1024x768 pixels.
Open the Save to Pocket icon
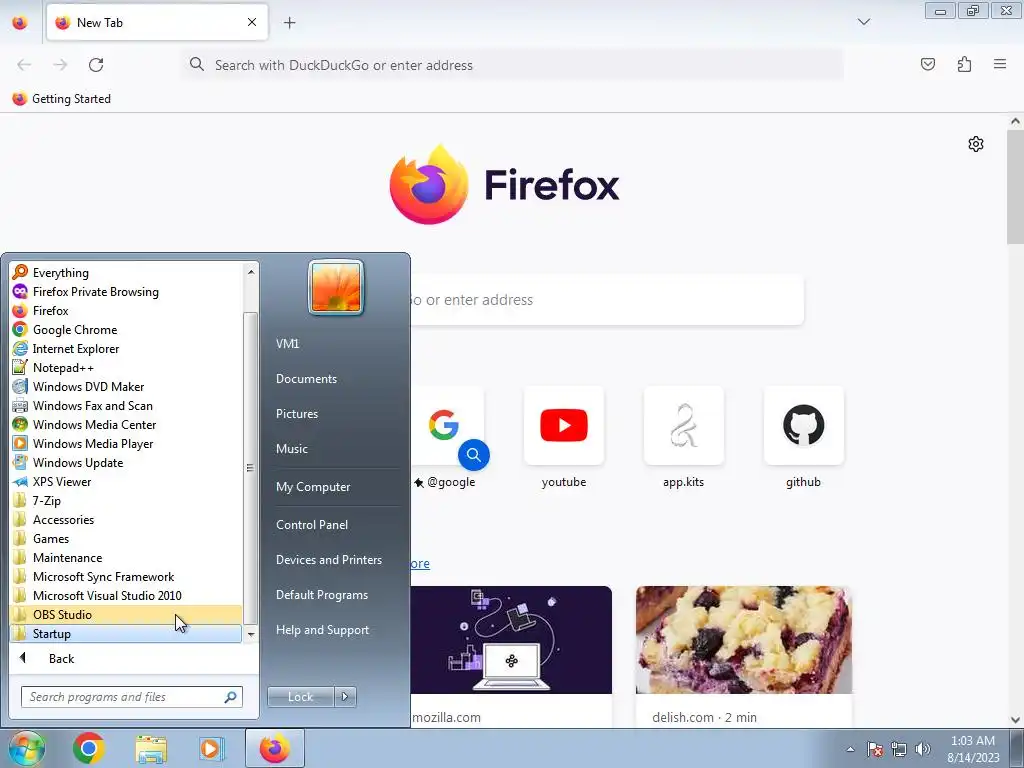(928, 64)
